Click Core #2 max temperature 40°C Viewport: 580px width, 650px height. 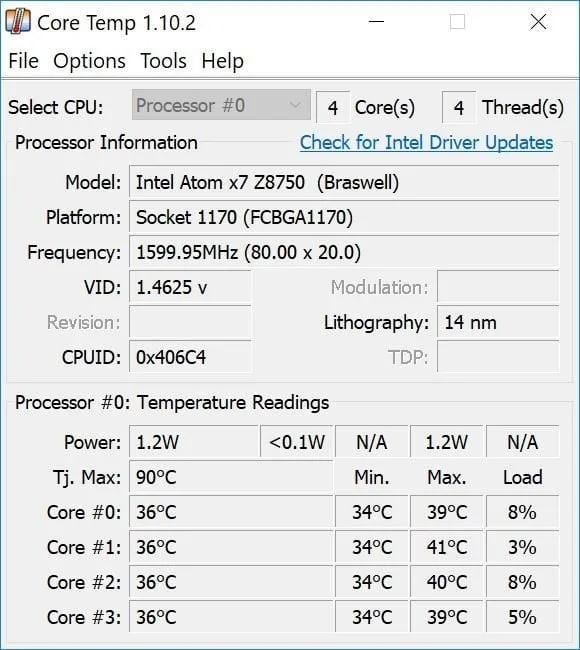pos(447,582)
